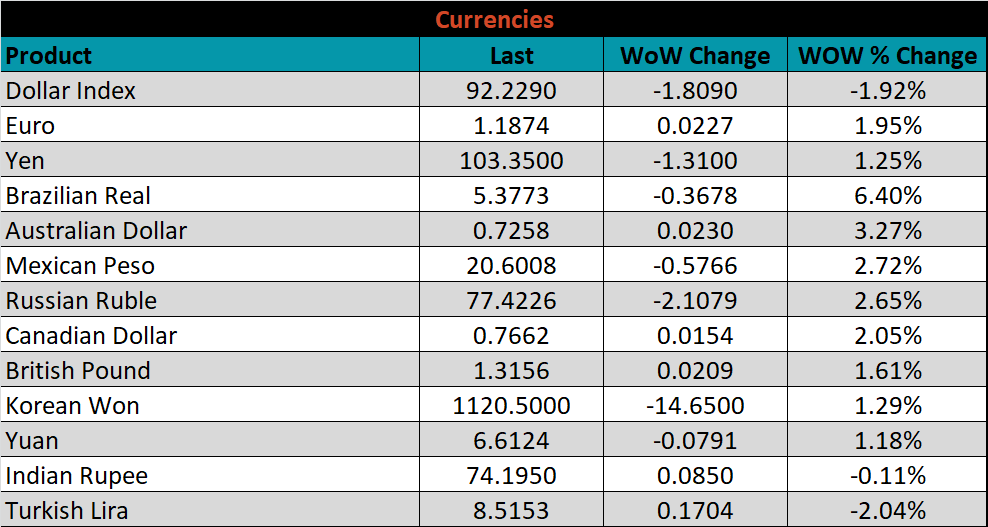Screen dimensions: 988x527
Task: Click the Euro last price 1.1874
Action: coord(511,126)
